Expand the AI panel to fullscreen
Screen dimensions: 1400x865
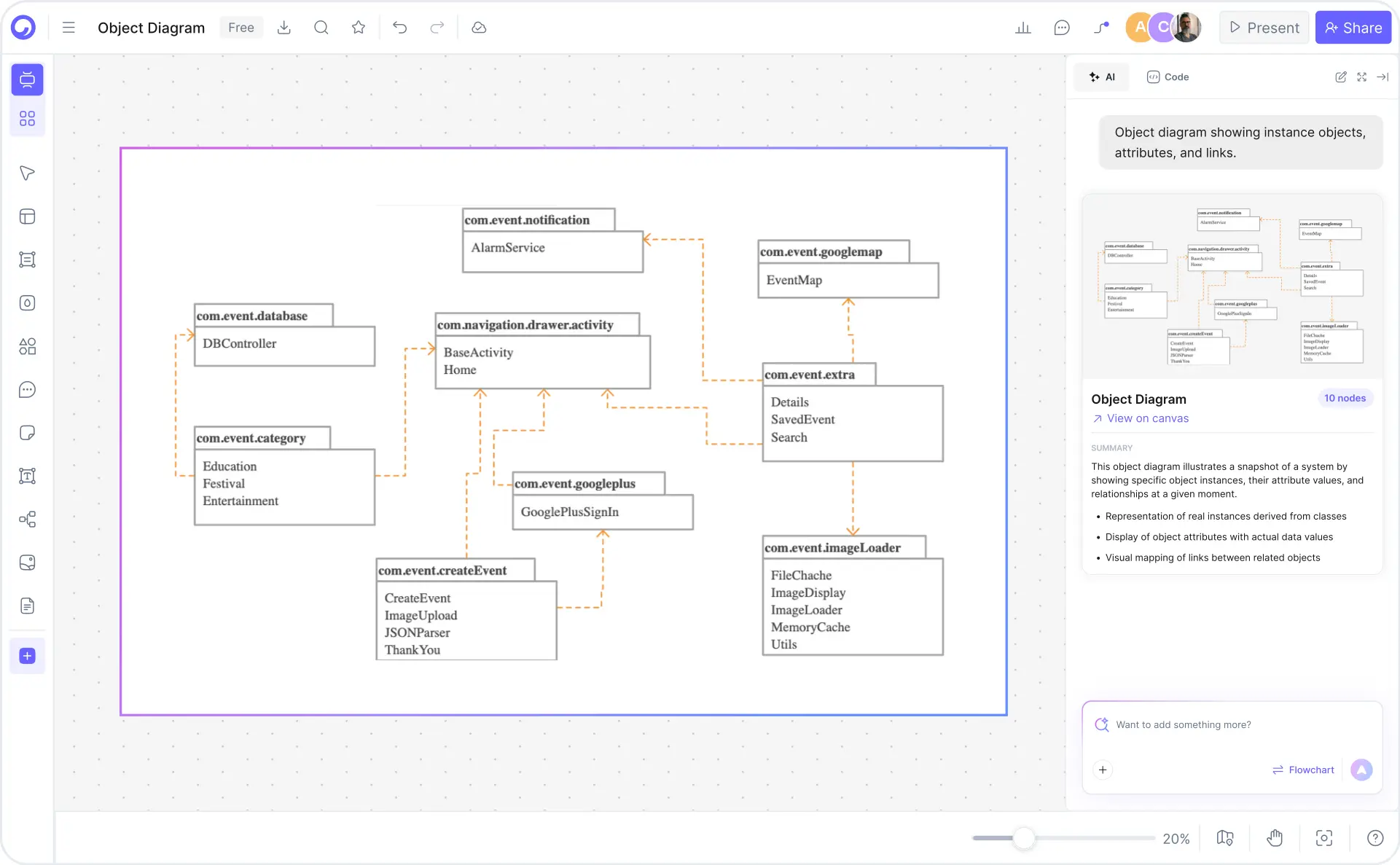pos(1361,77)
